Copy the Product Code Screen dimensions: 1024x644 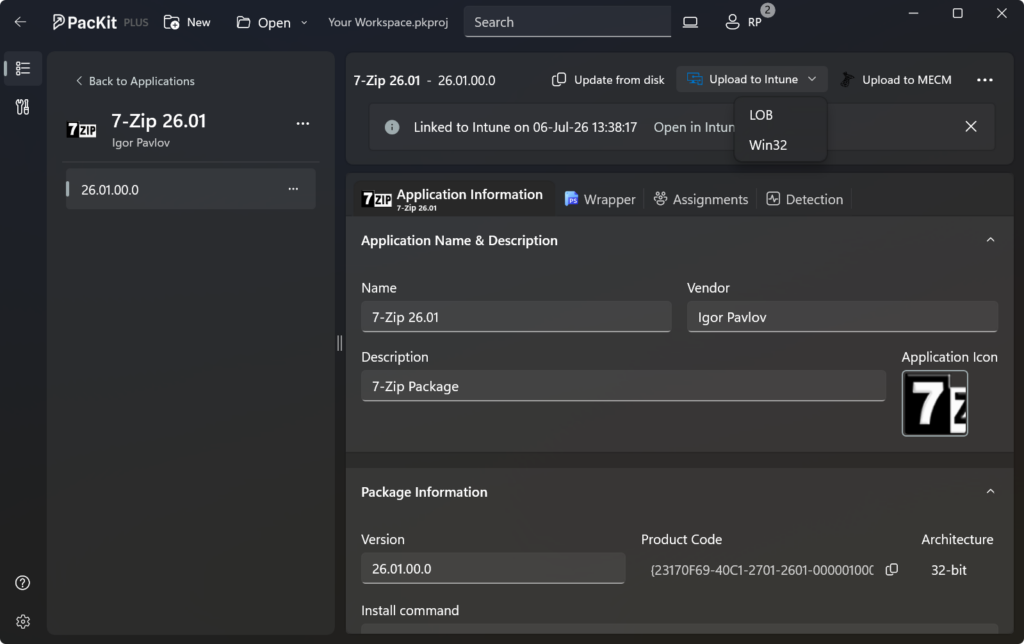click(x=891, y=570)
